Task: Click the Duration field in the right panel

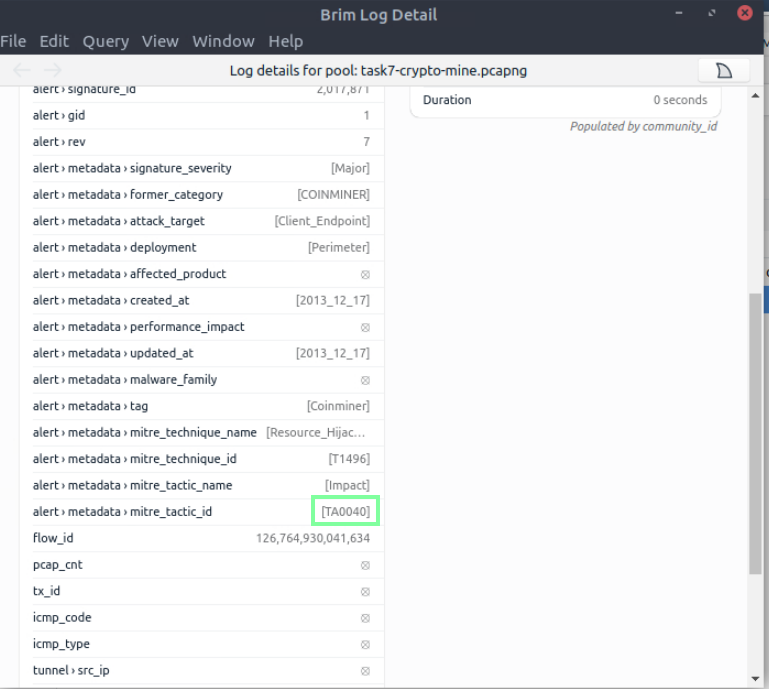Action: click(565, 100)
